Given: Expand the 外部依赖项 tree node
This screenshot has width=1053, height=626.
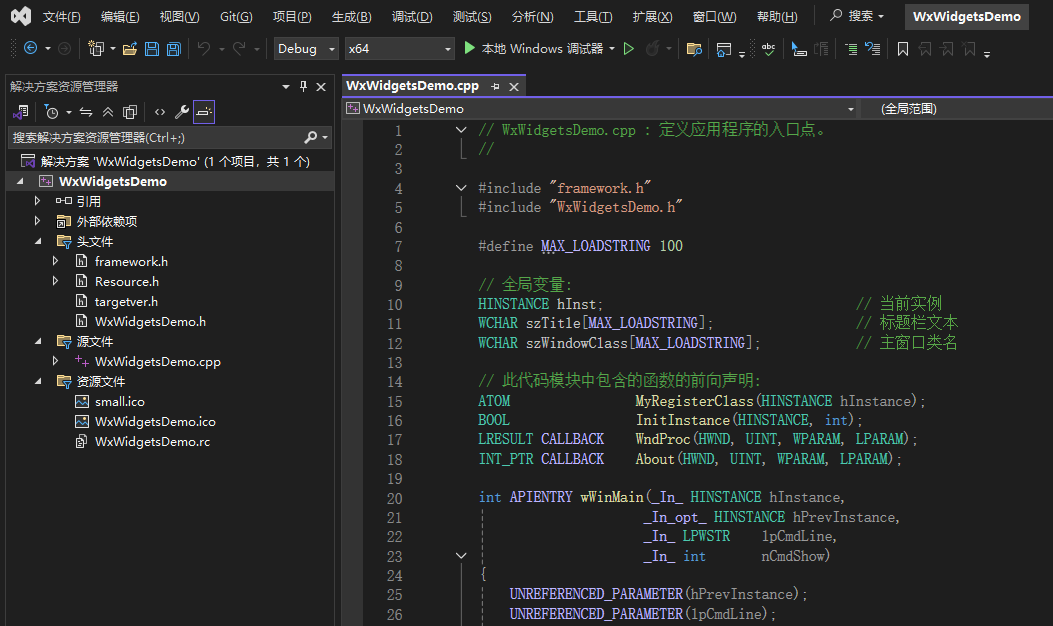Looking at the screenshot, I should [38, 221].
